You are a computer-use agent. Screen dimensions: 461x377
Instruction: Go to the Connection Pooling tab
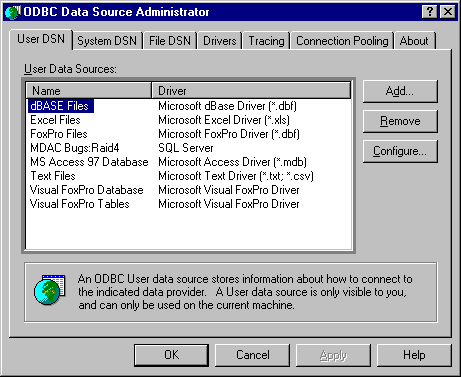point(342,41)
